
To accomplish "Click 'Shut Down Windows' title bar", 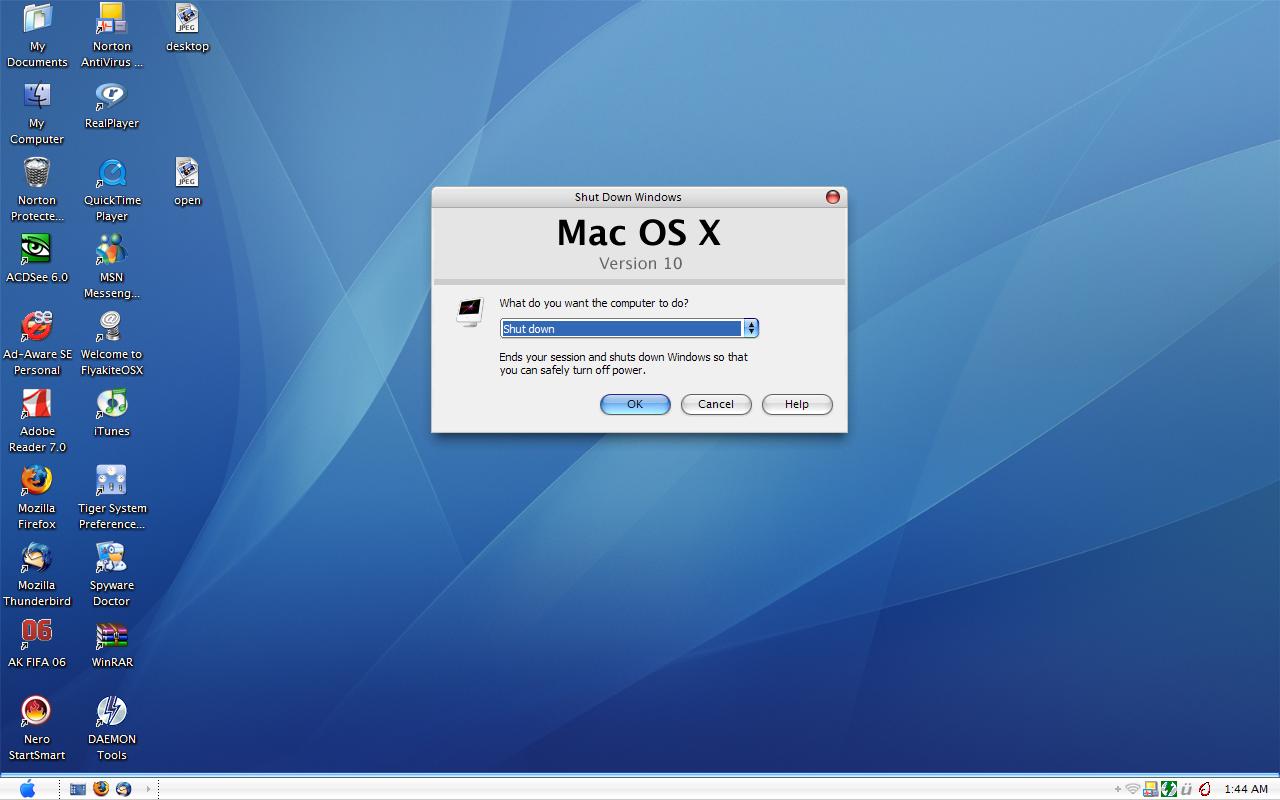I will click(628, 197).
